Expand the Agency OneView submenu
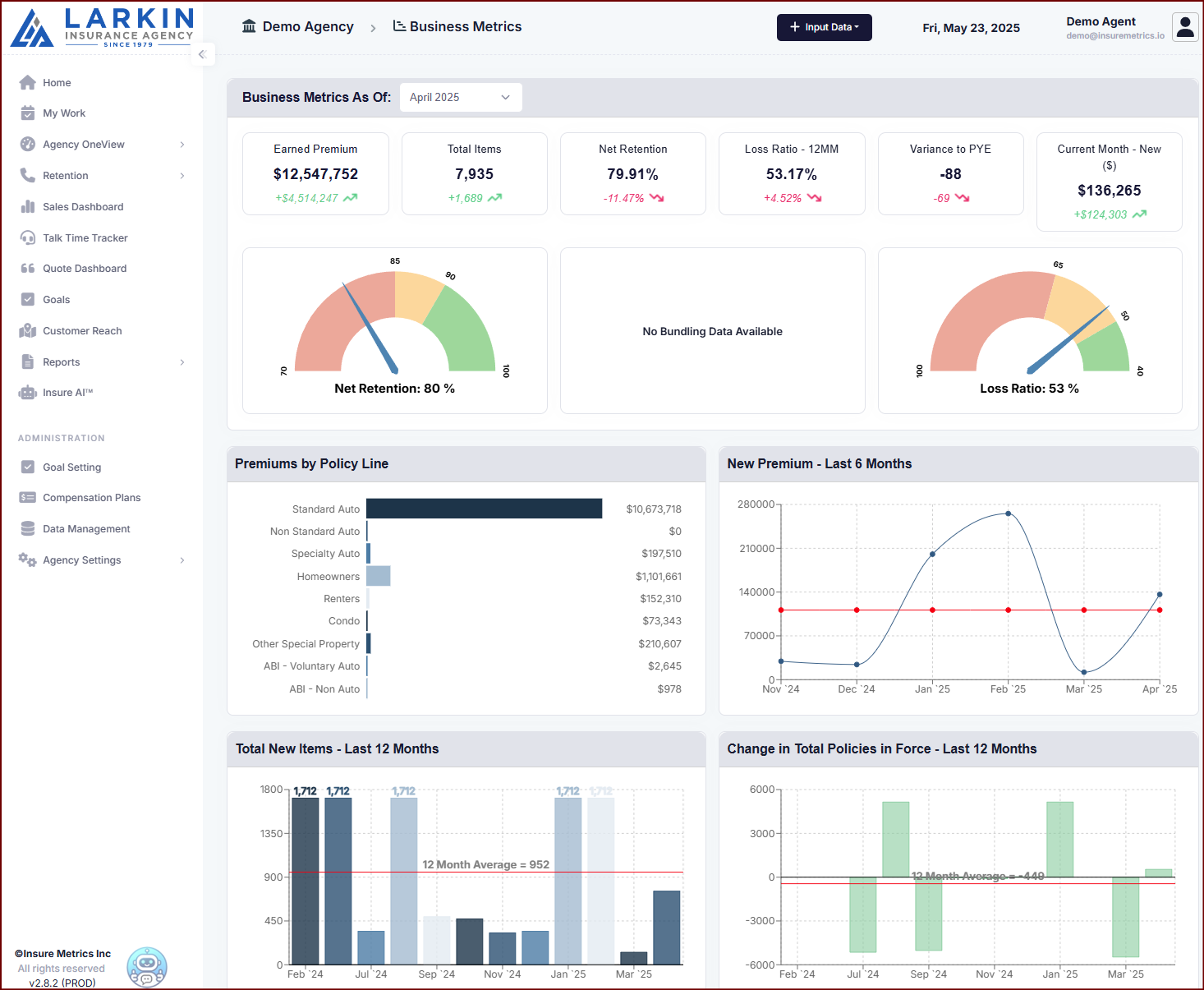 [182, 145]
